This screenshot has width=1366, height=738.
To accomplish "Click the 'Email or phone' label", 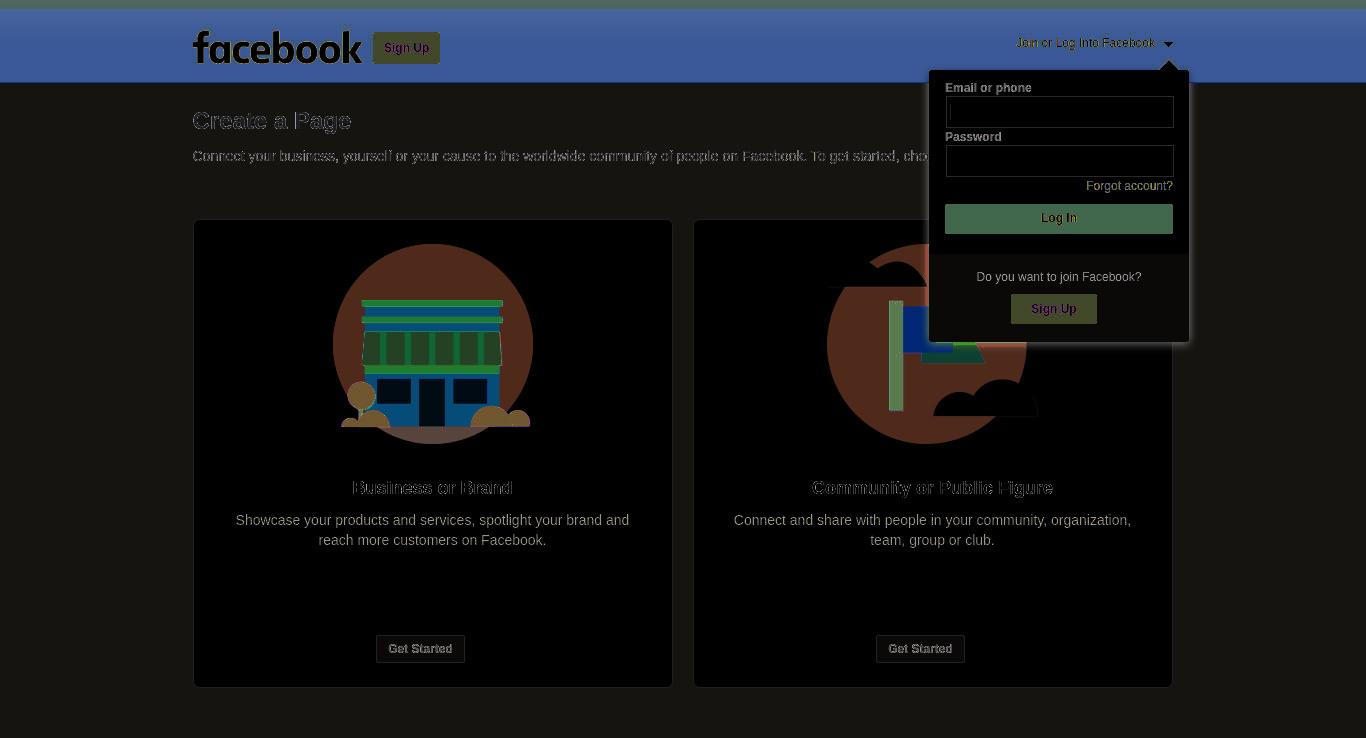I will (988, 88).
